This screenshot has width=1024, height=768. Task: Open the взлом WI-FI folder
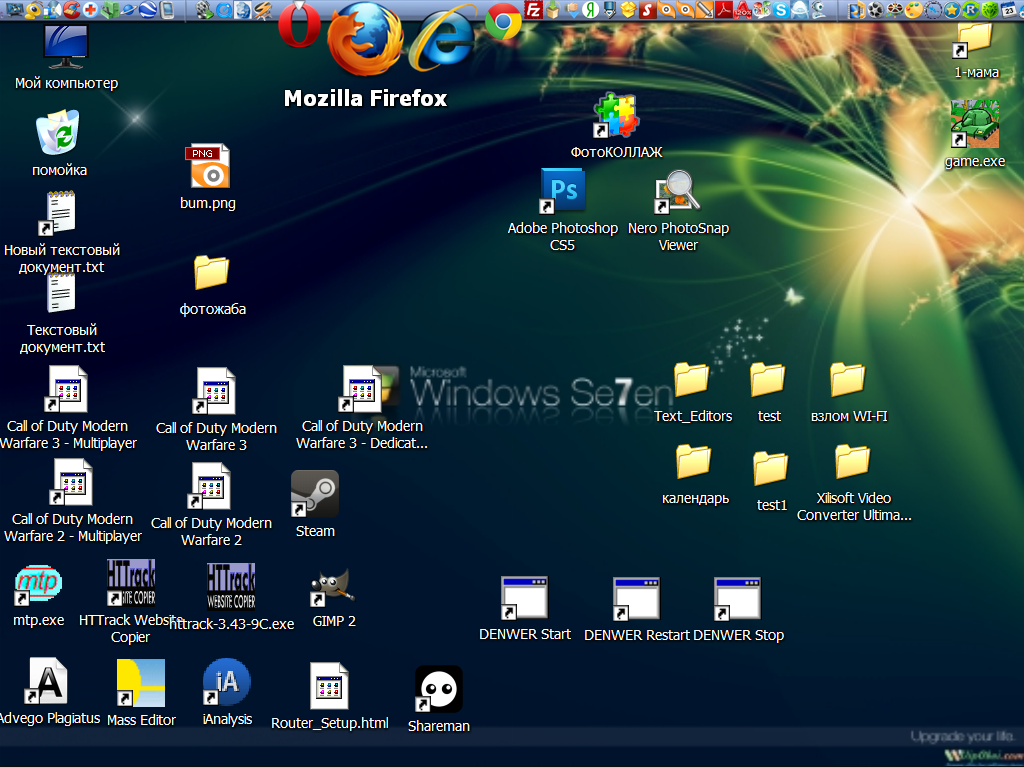coord(848,380)
